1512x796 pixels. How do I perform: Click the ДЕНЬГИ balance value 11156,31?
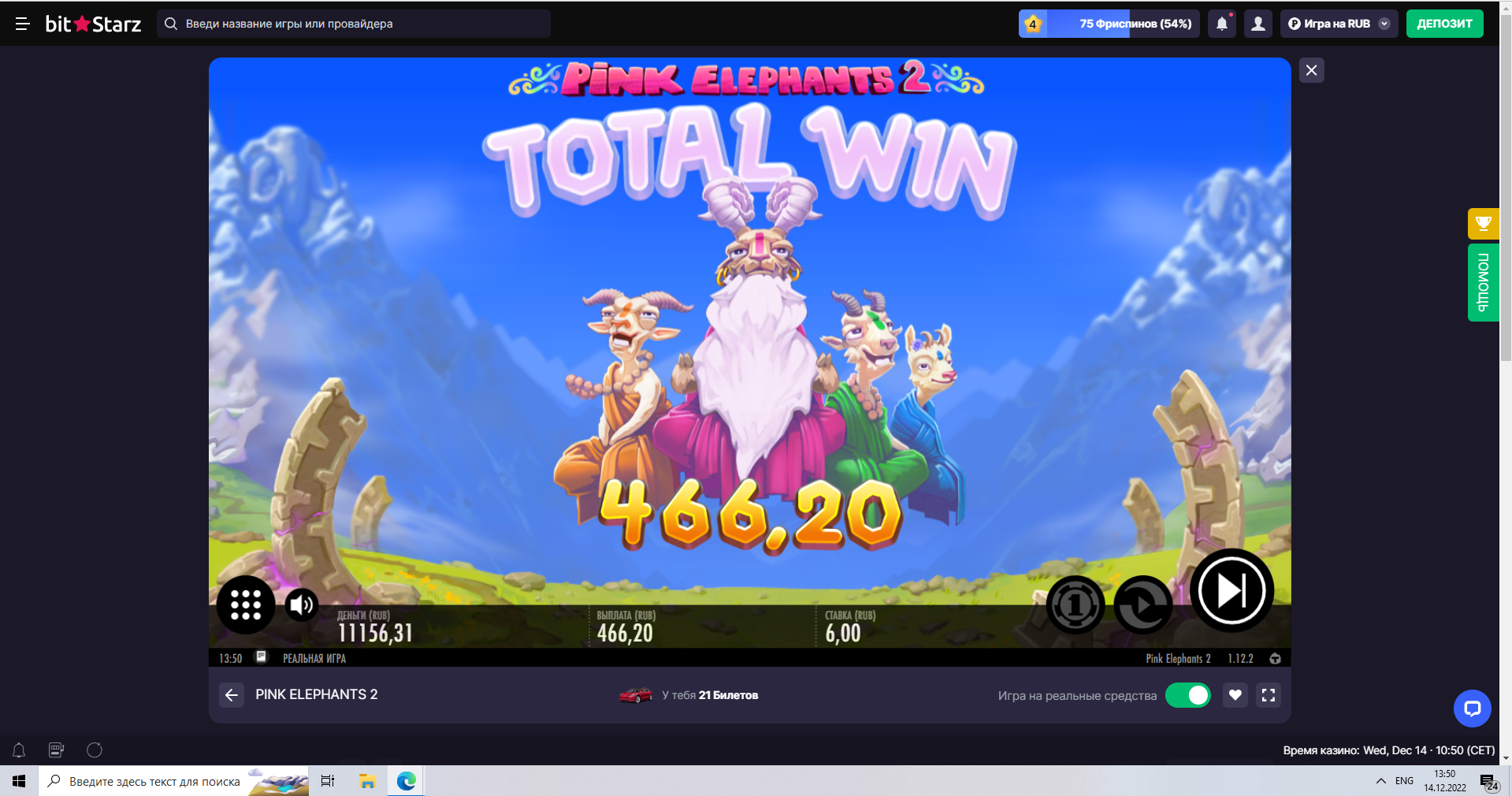point(375,633)
